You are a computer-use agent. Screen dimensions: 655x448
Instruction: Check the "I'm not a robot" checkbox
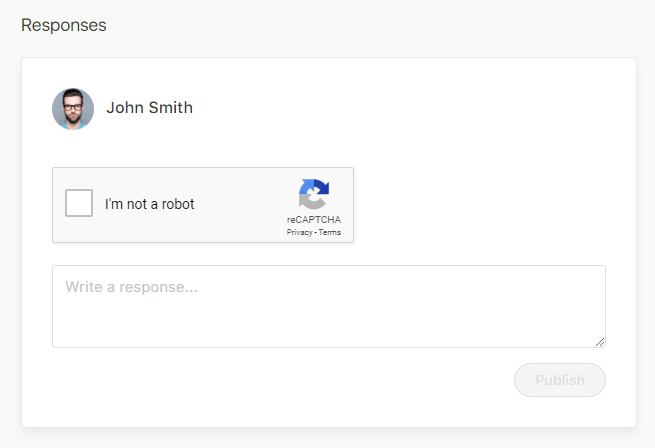(79, 203)
